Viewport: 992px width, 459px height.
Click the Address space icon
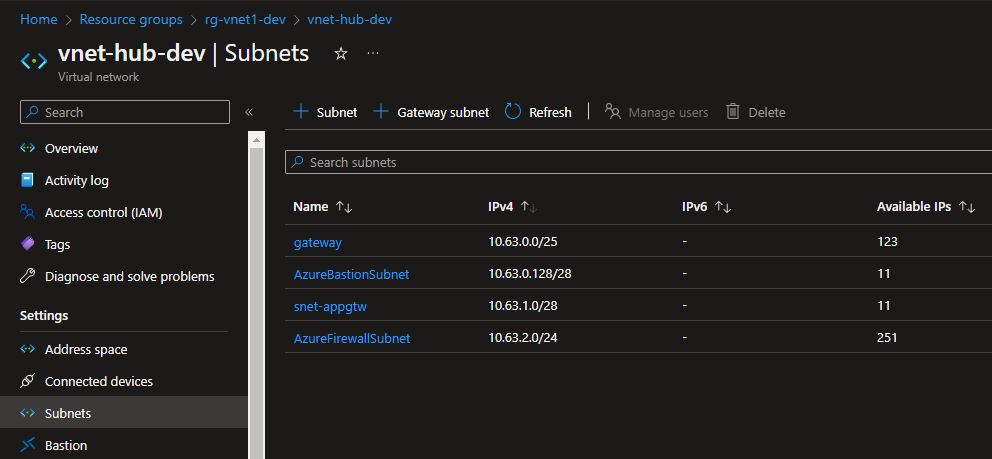tap(27, 349)
